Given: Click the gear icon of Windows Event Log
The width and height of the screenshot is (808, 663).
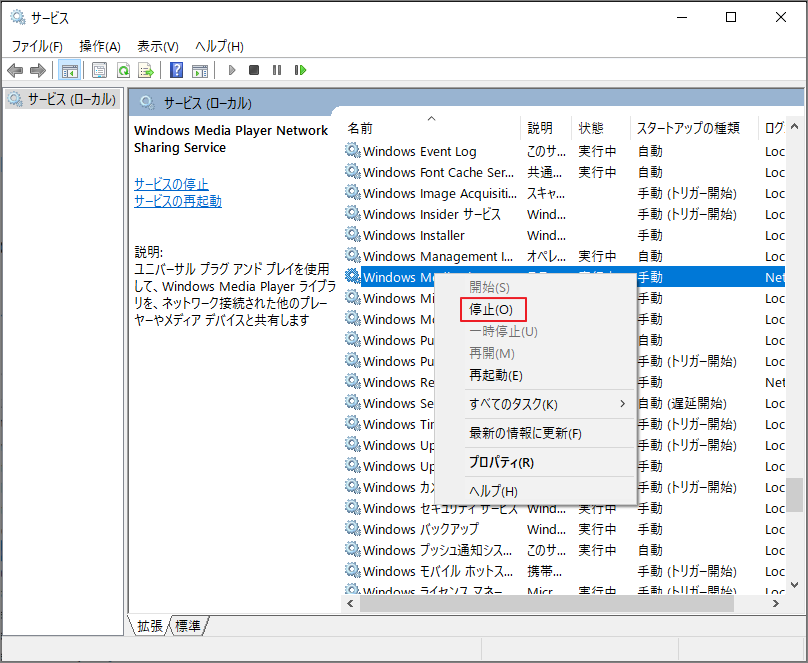Looking at the screenshot, I should pos(352,151).
